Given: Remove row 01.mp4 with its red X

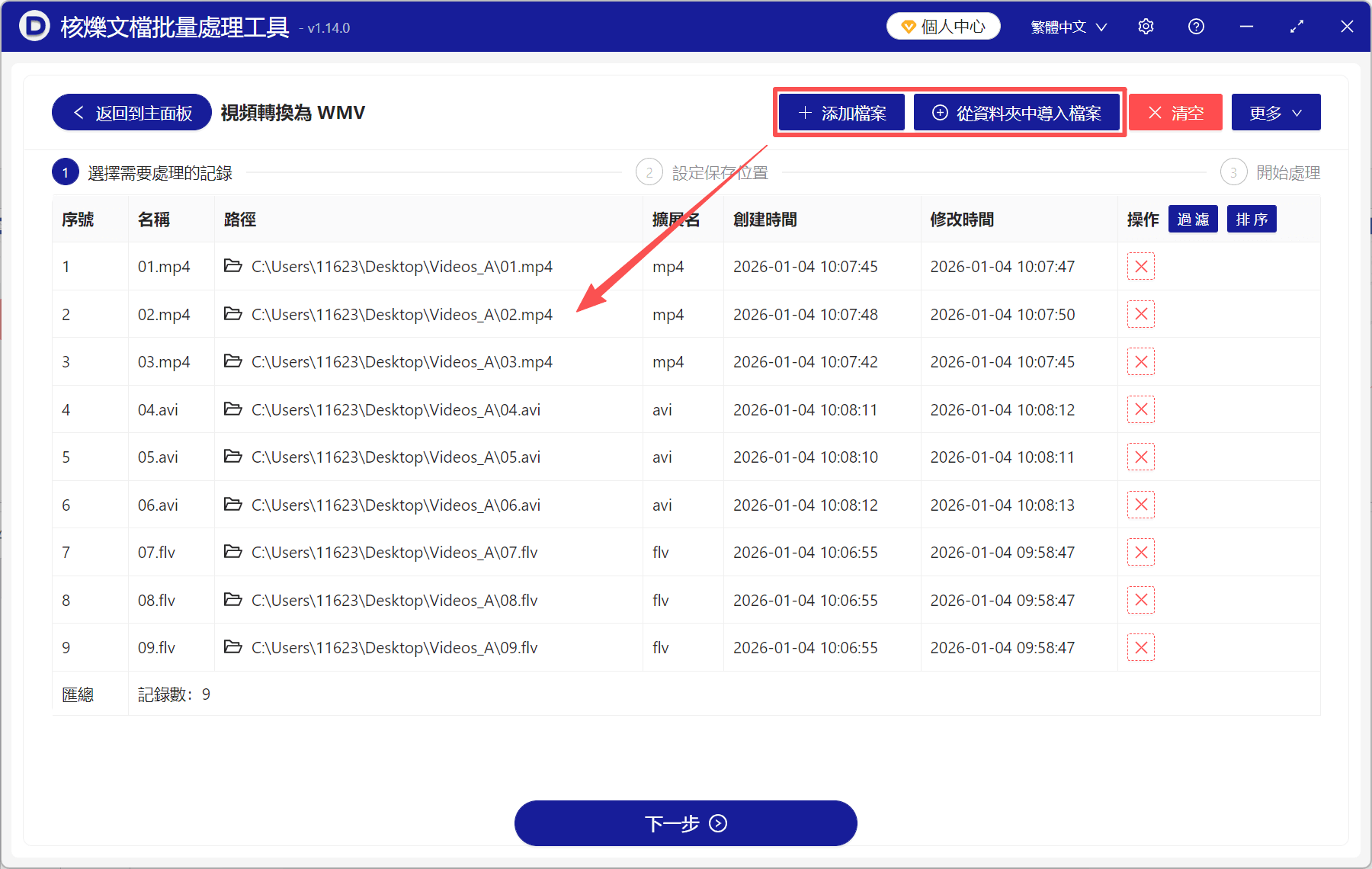Looking at the screenshot, I should [x=1141, y=267].
